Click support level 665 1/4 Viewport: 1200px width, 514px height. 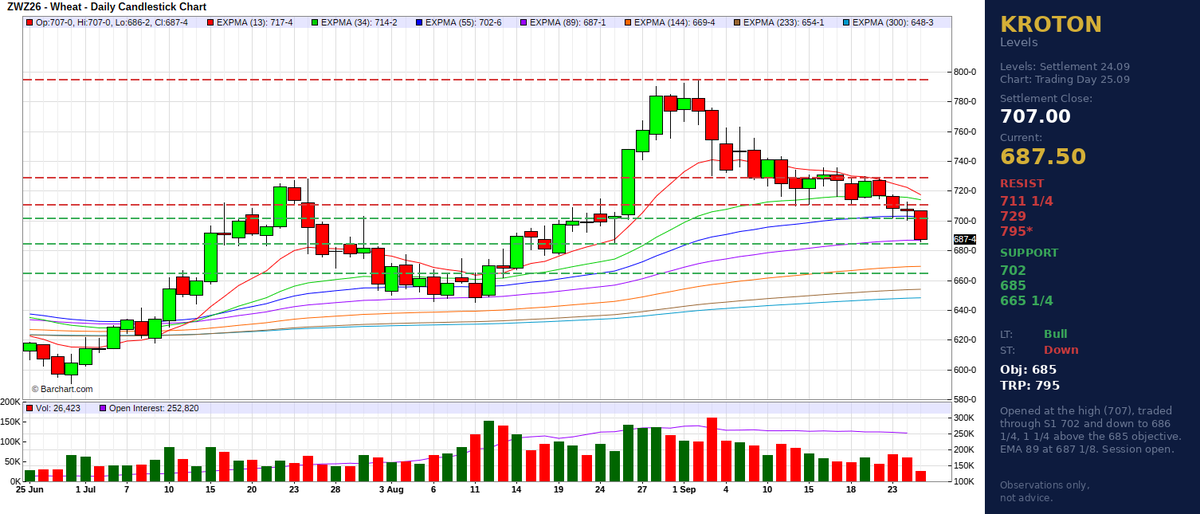1026,300
